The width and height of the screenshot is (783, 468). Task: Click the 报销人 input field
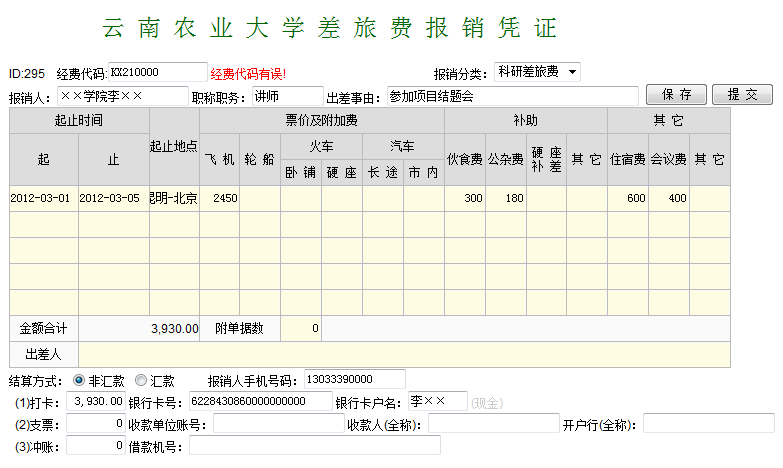point(123,96)
